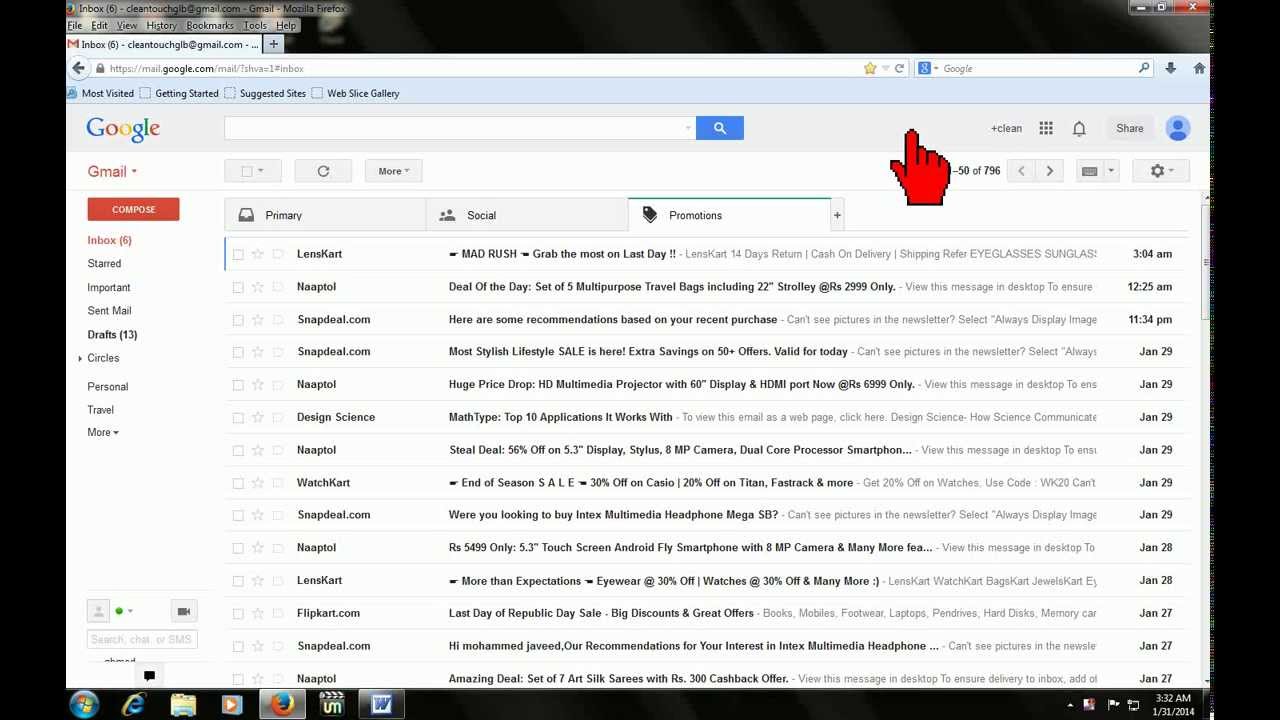Open Windows Explorer folder on taskbar
Image resolution: width=1280 pixels, height=720 pixels.
(x=183, y=704)
